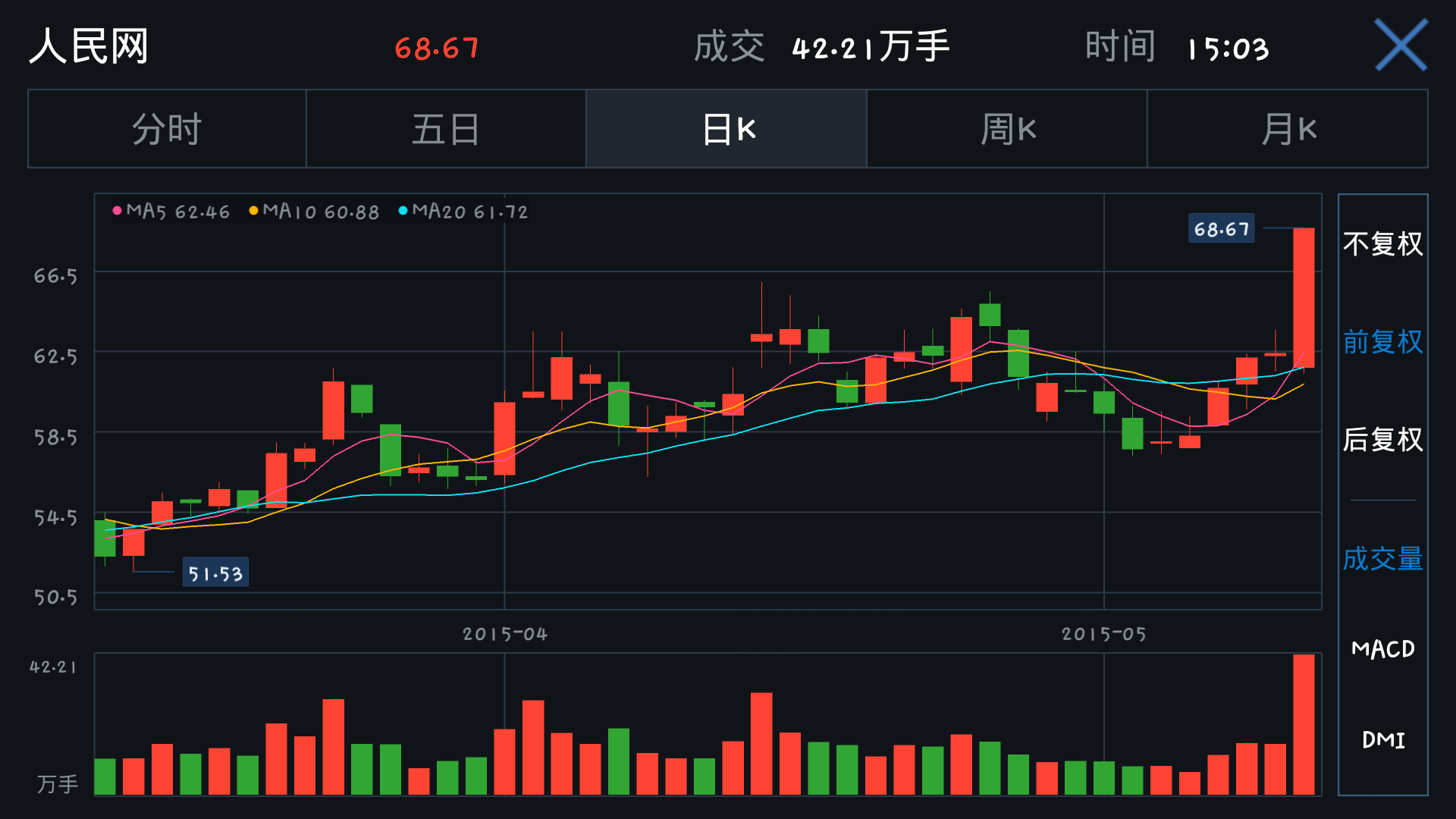Switch to 周K weekly chart
1456x819 pixels.
click(1007, 129)
